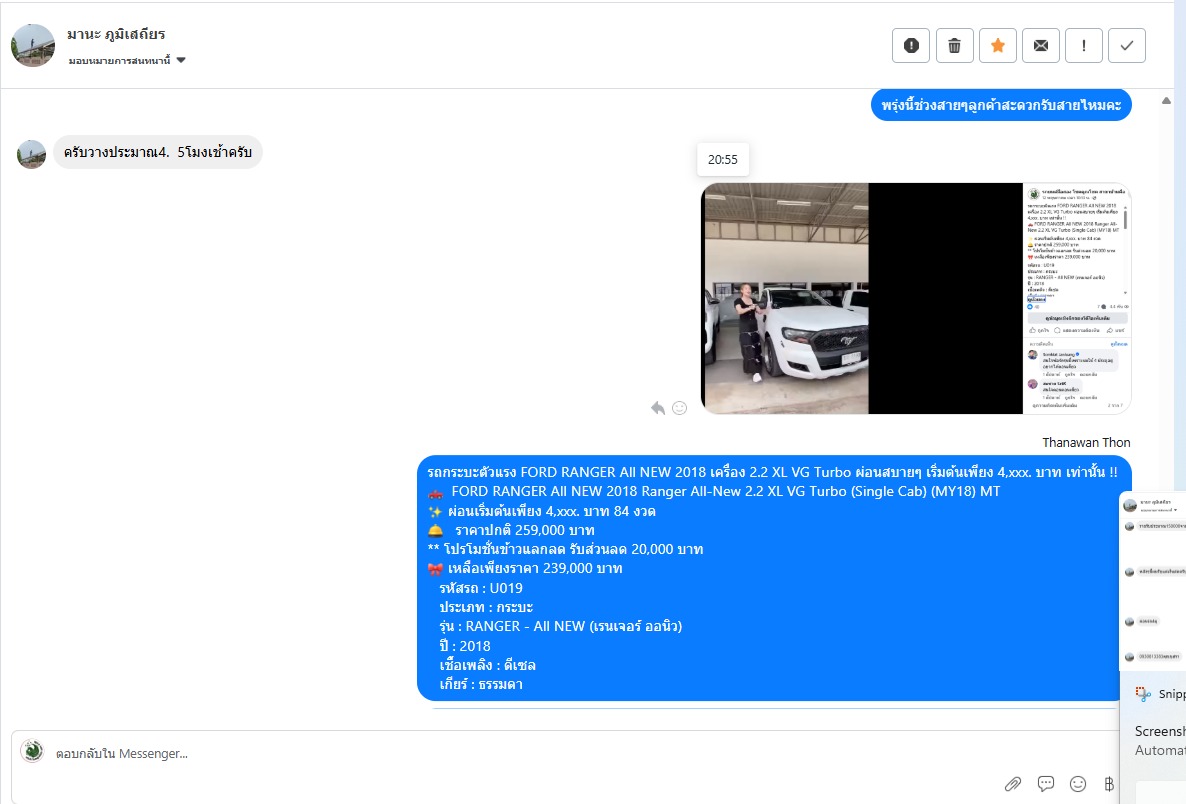Viewport: 1186px width, 804px height.
Task: Attach a file with the paperclip icon
Action: tap(1013, 784)
